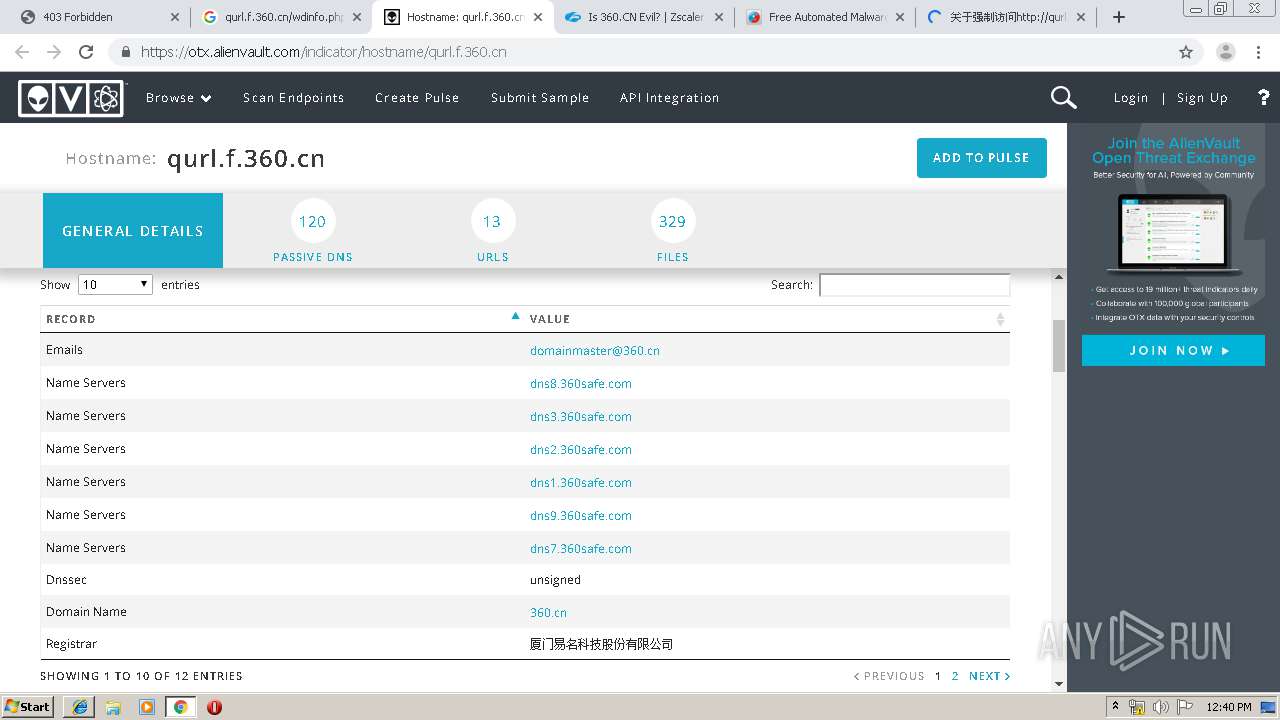Open the Login link

1131,98
